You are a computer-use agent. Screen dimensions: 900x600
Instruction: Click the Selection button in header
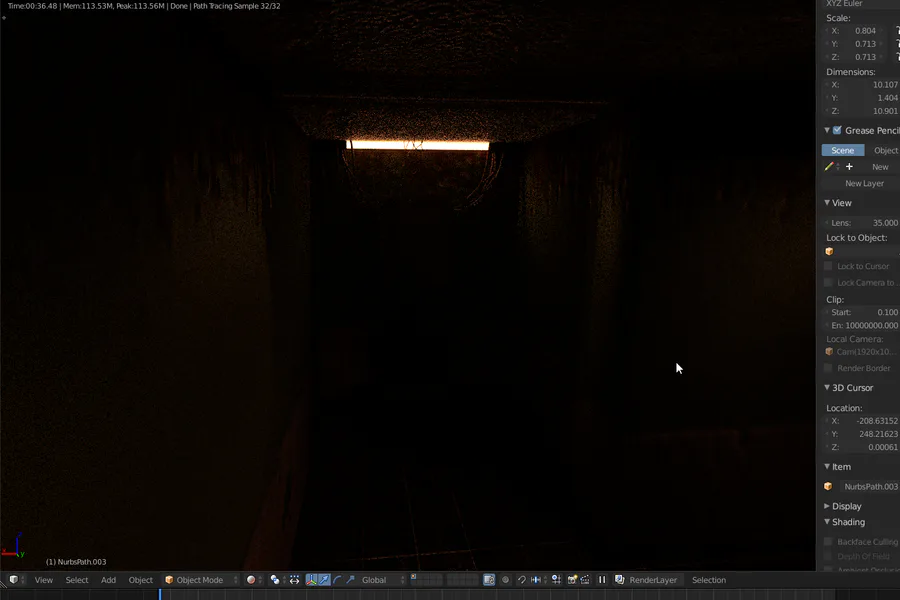[x=709, y=580]
